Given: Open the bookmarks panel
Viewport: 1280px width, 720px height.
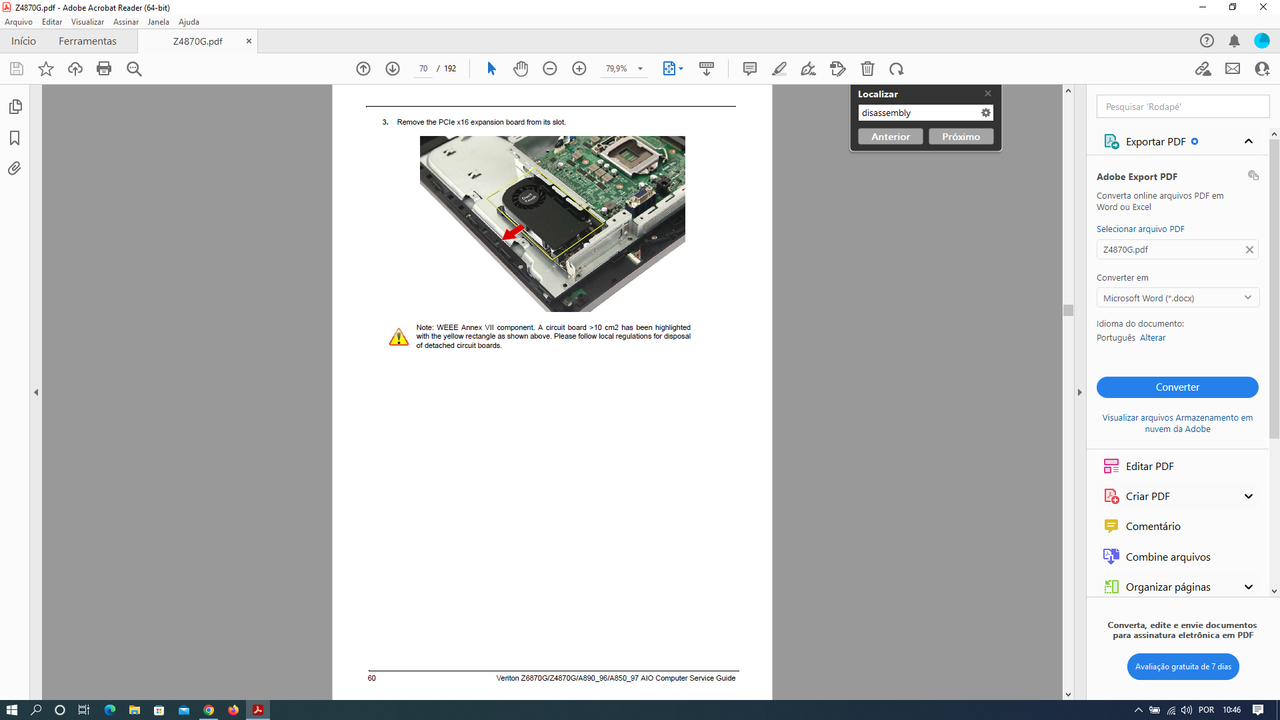Looking at the screenshot, I should pos(15,138).
